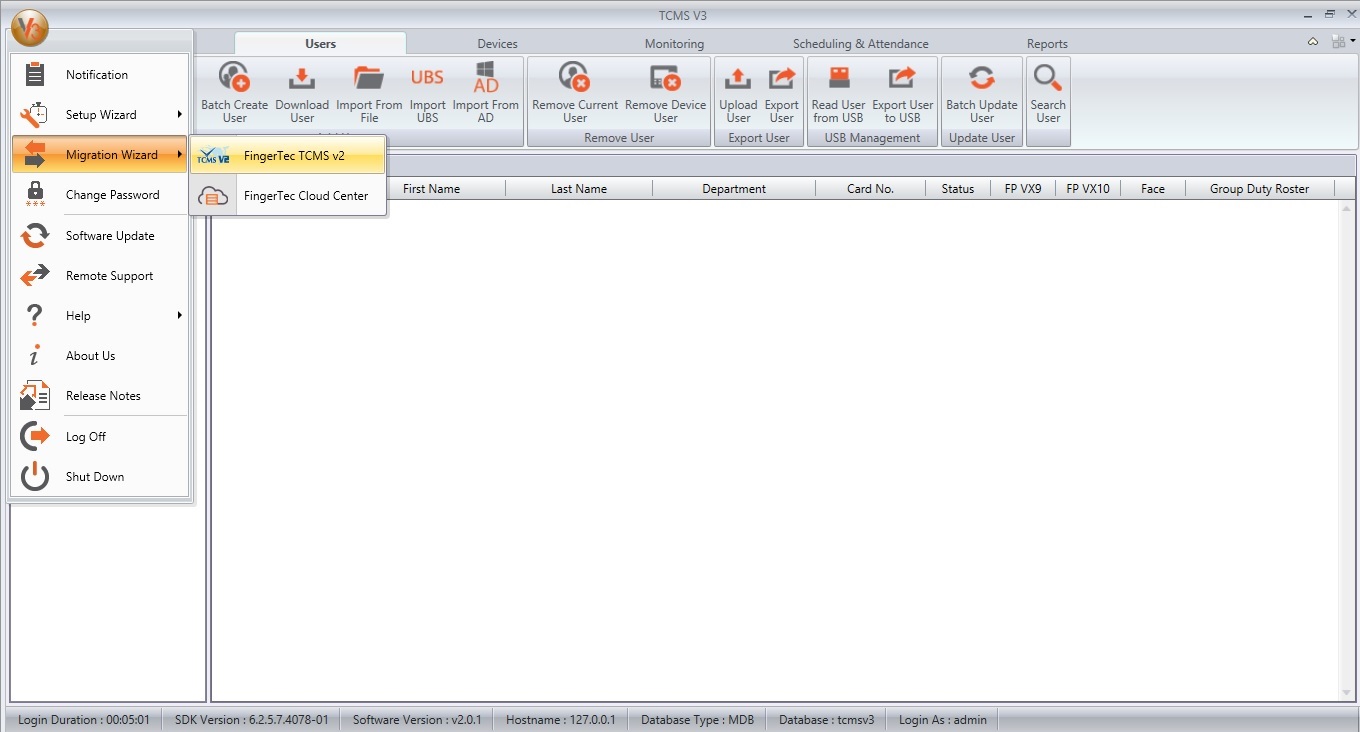Image resolution: width=1360 pixels, height=732 pixels.
Task: Click the Export User ribbon button
Action: [782, 92]
